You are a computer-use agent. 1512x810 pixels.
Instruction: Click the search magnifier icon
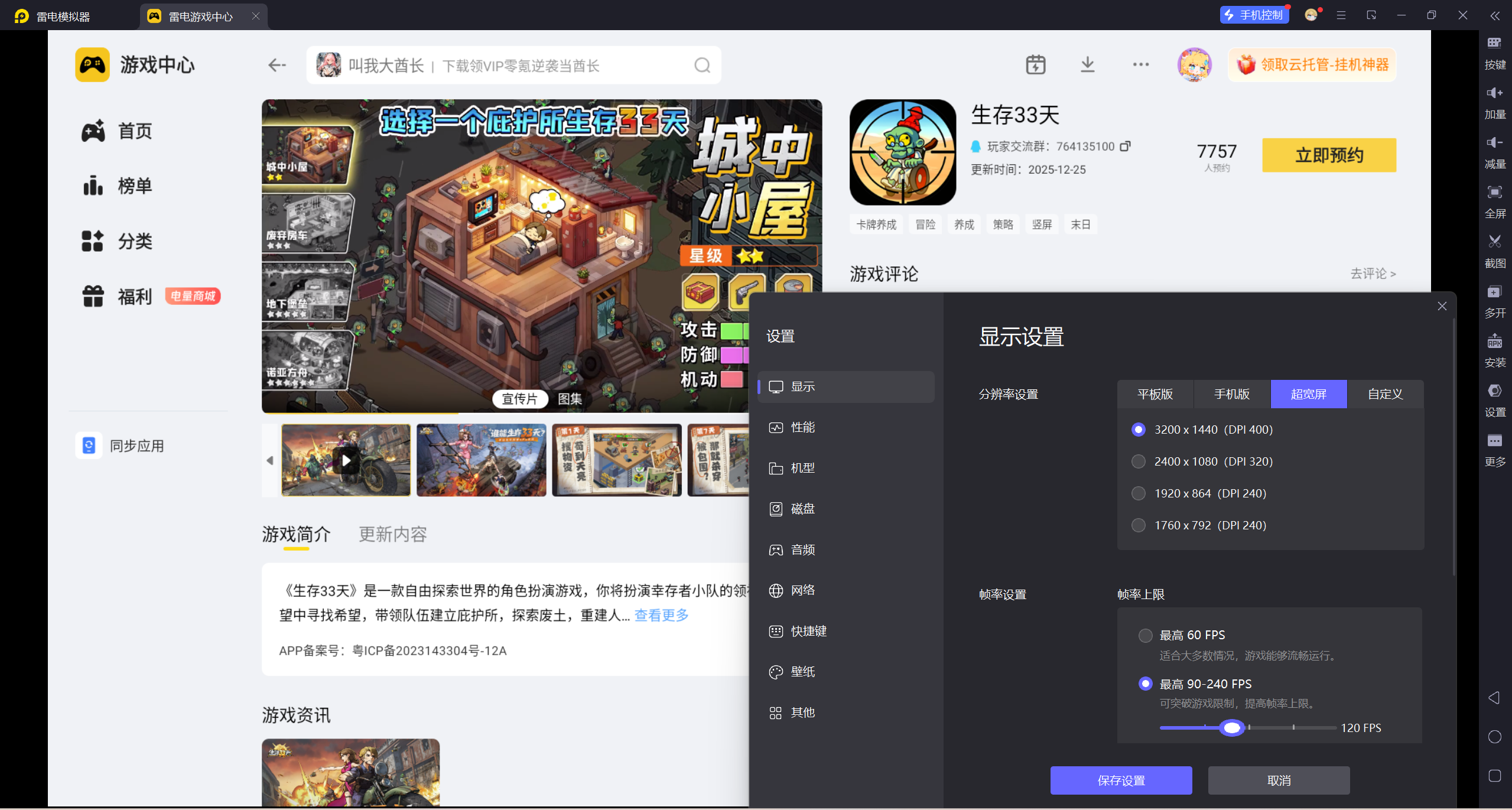(702, 65)
